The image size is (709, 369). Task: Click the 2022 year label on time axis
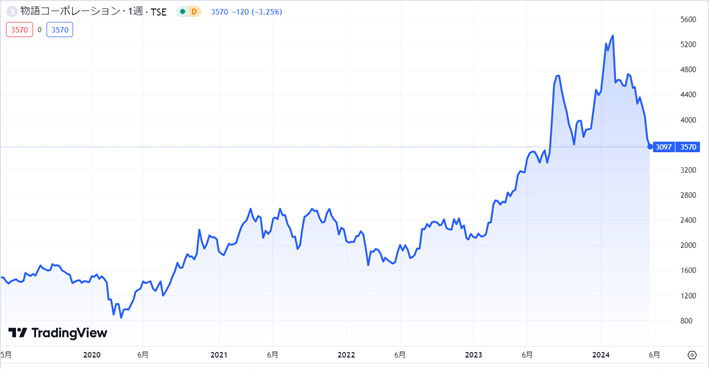coord(346,355)
